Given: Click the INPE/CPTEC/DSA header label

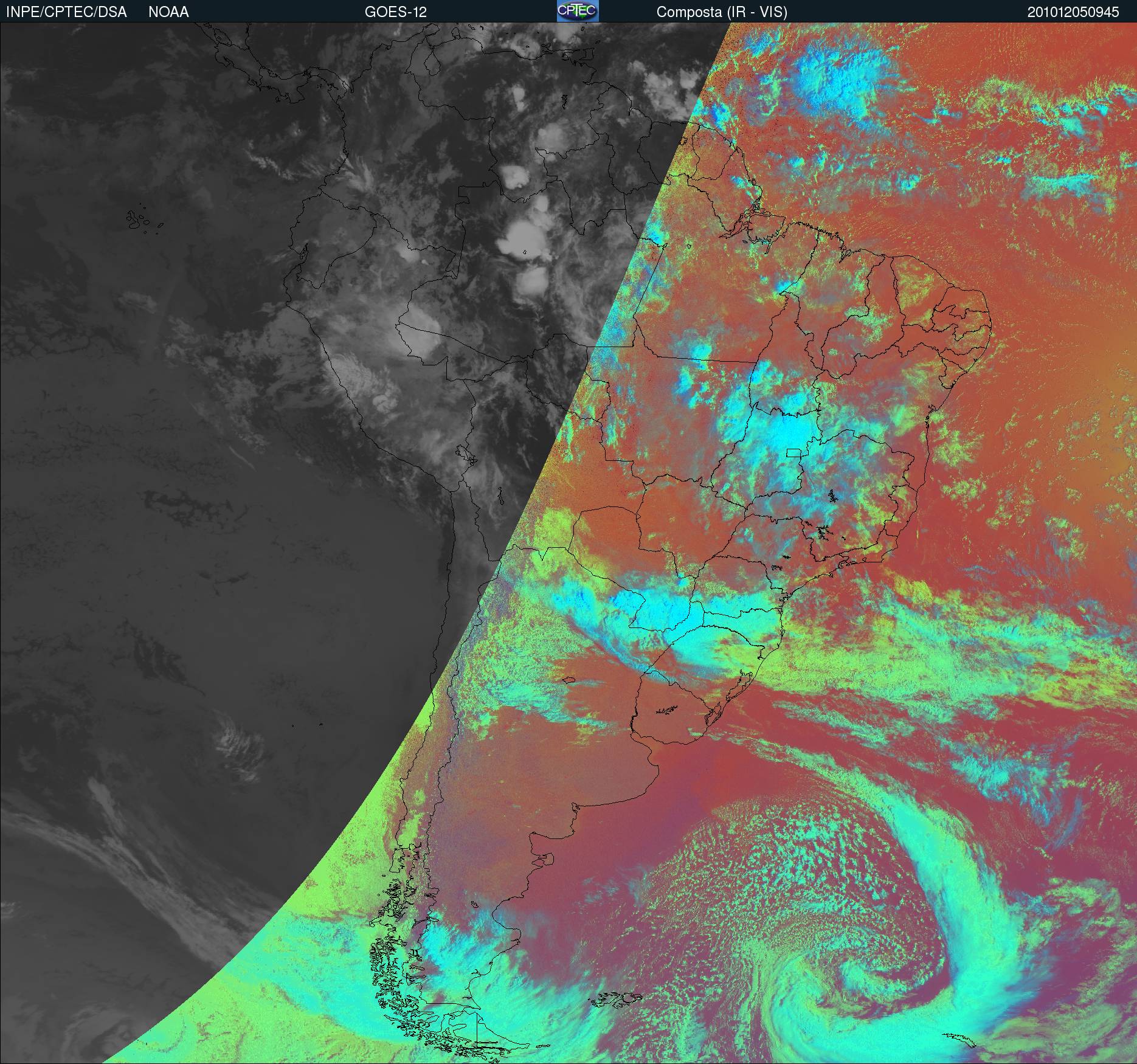Looking at the screenshot, I should [66, 12].
